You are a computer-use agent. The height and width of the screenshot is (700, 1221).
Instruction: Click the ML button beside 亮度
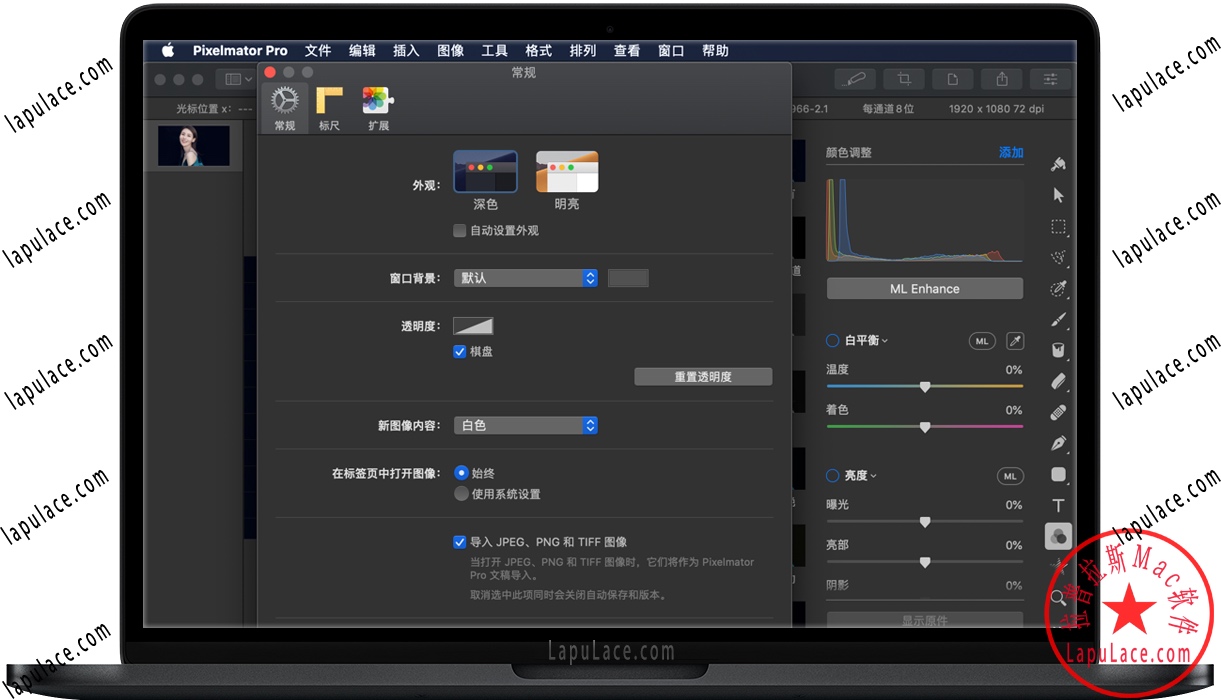click(x=1010, y=476)
